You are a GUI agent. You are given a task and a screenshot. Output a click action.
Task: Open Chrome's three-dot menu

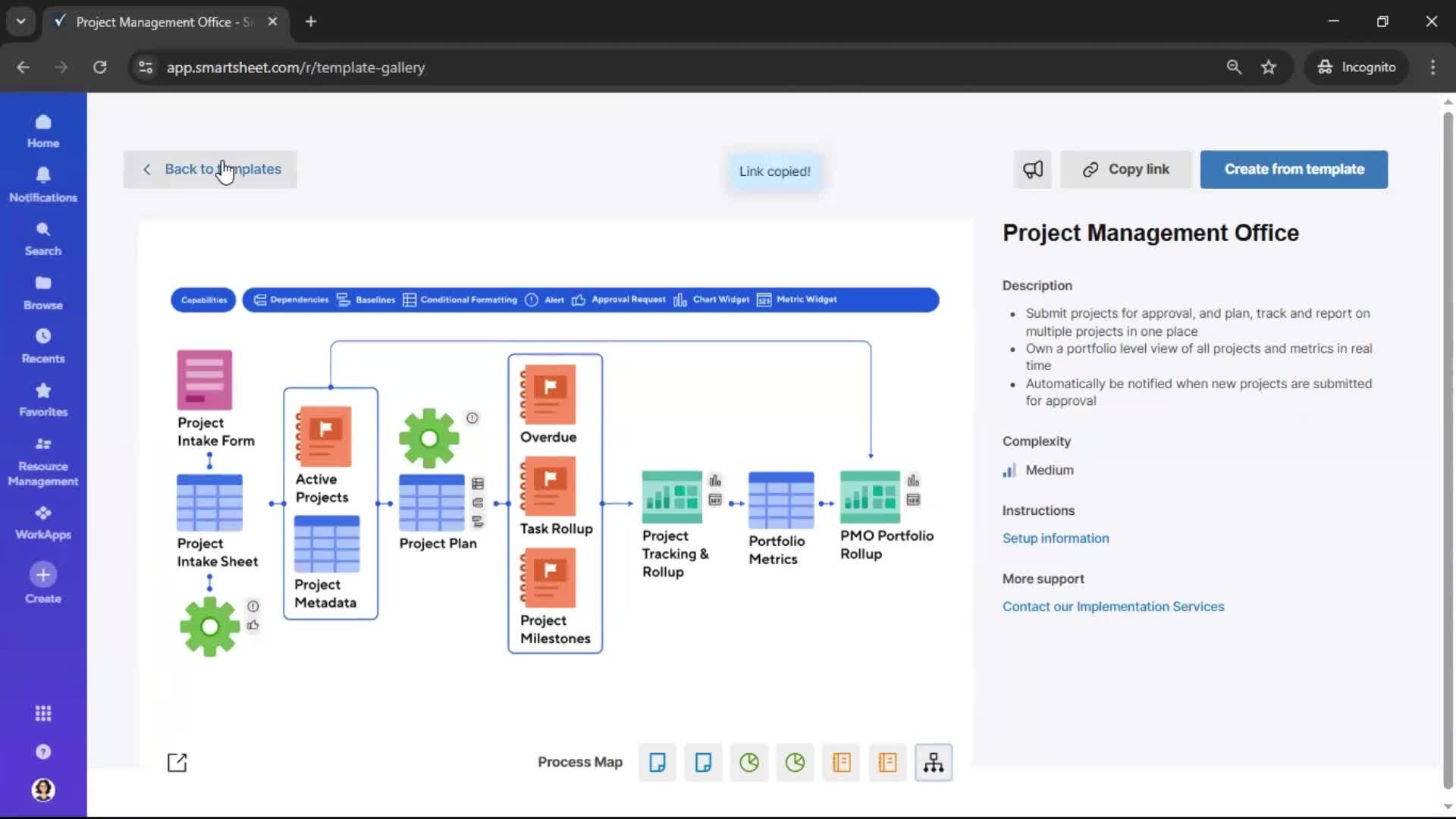(1432, 67)
